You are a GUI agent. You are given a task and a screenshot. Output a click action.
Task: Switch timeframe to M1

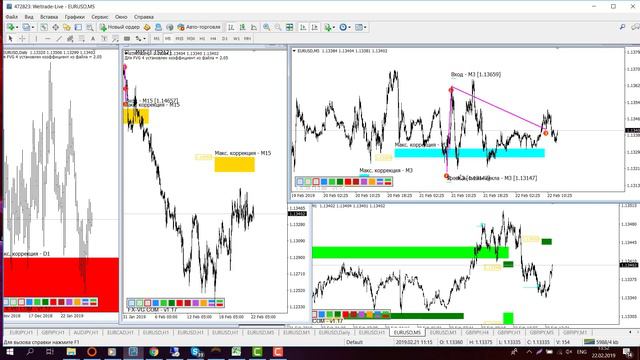click(x=157, y=39)
